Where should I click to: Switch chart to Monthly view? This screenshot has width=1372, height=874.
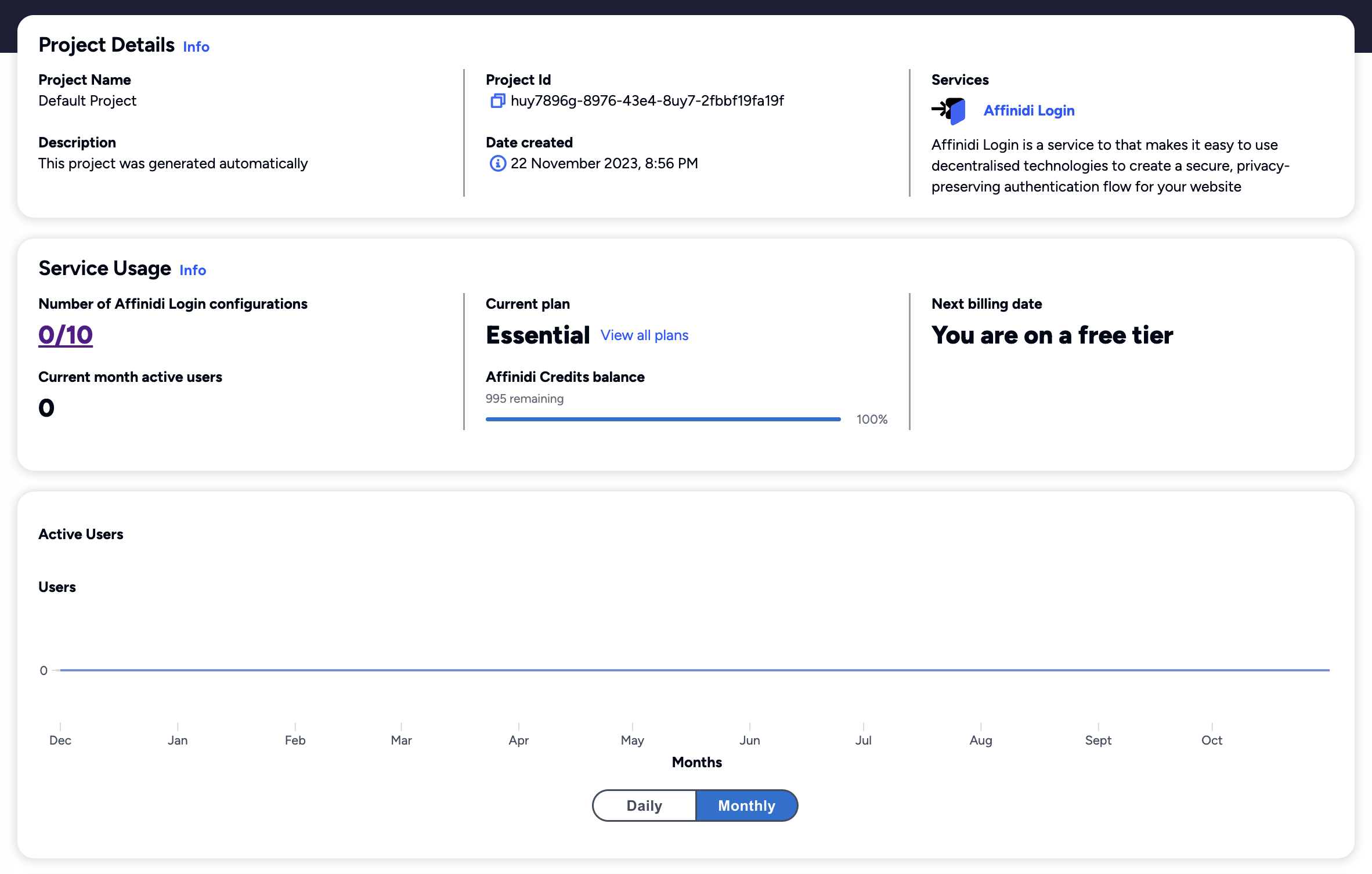pos(747,806)
